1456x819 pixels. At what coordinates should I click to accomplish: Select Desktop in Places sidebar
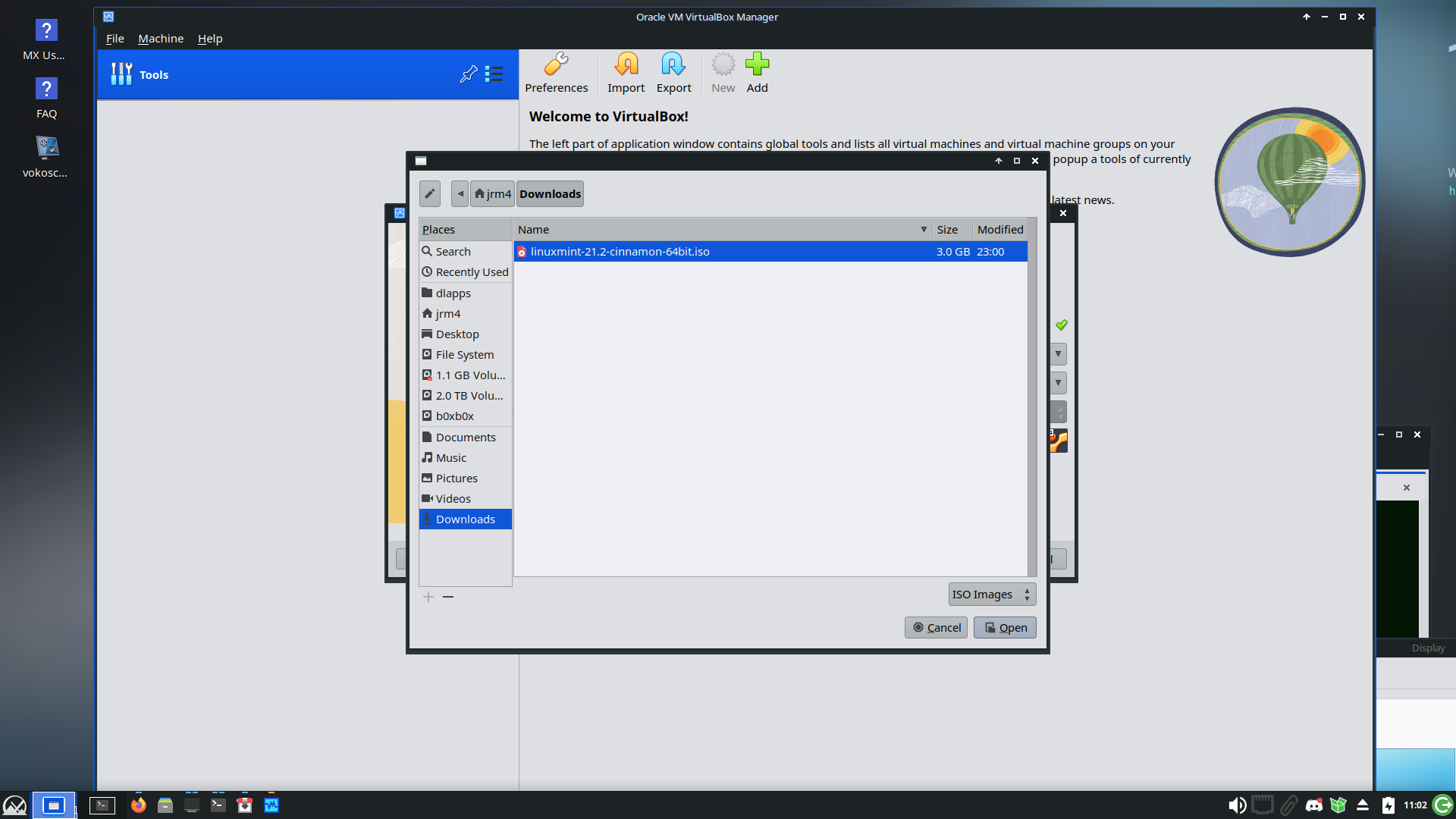point(465,334)
